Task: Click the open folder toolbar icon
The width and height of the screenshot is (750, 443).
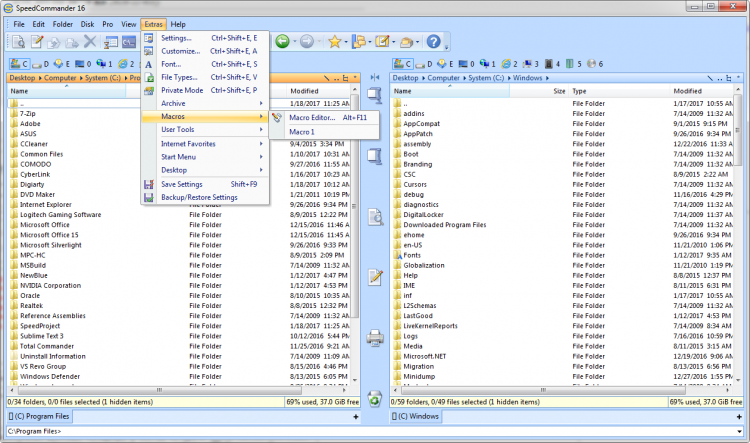Action: (406, 42)
